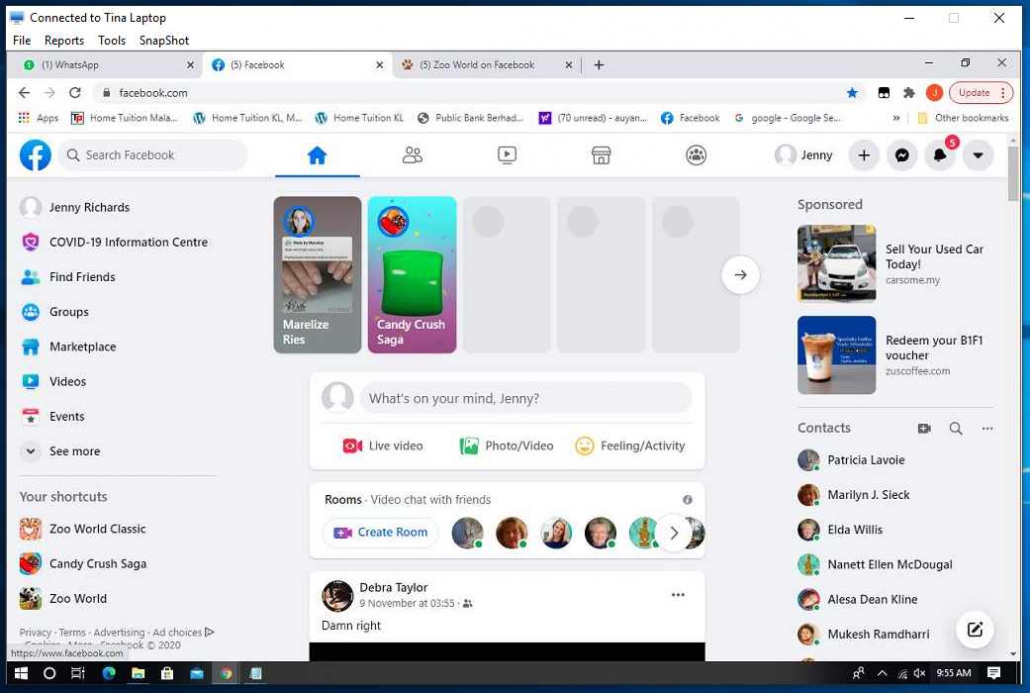Open the Candy Crush Saga story thumbnail

(412, 275)
